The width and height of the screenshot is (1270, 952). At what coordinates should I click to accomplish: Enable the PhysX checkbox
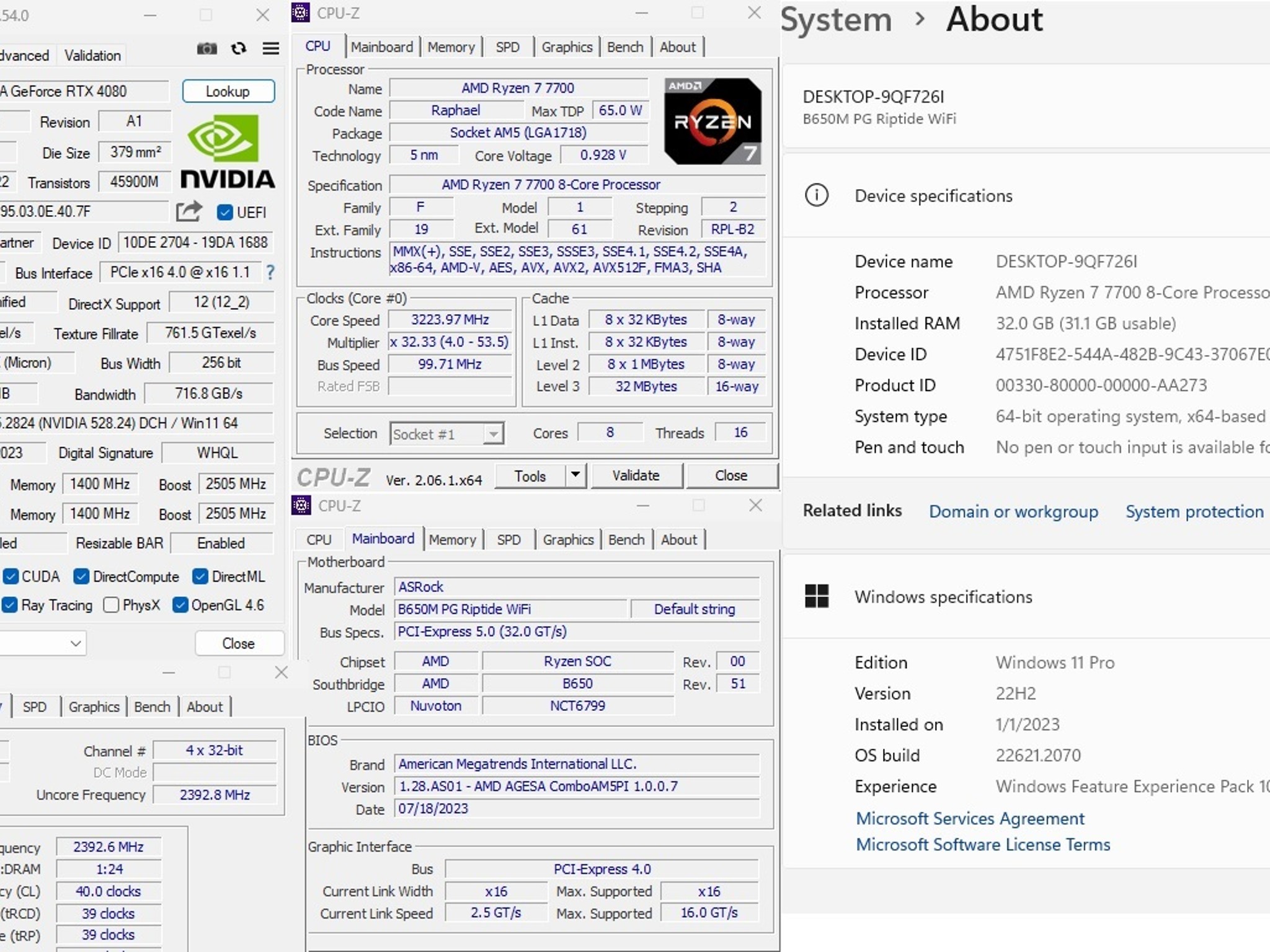click(x=111, y=605)
